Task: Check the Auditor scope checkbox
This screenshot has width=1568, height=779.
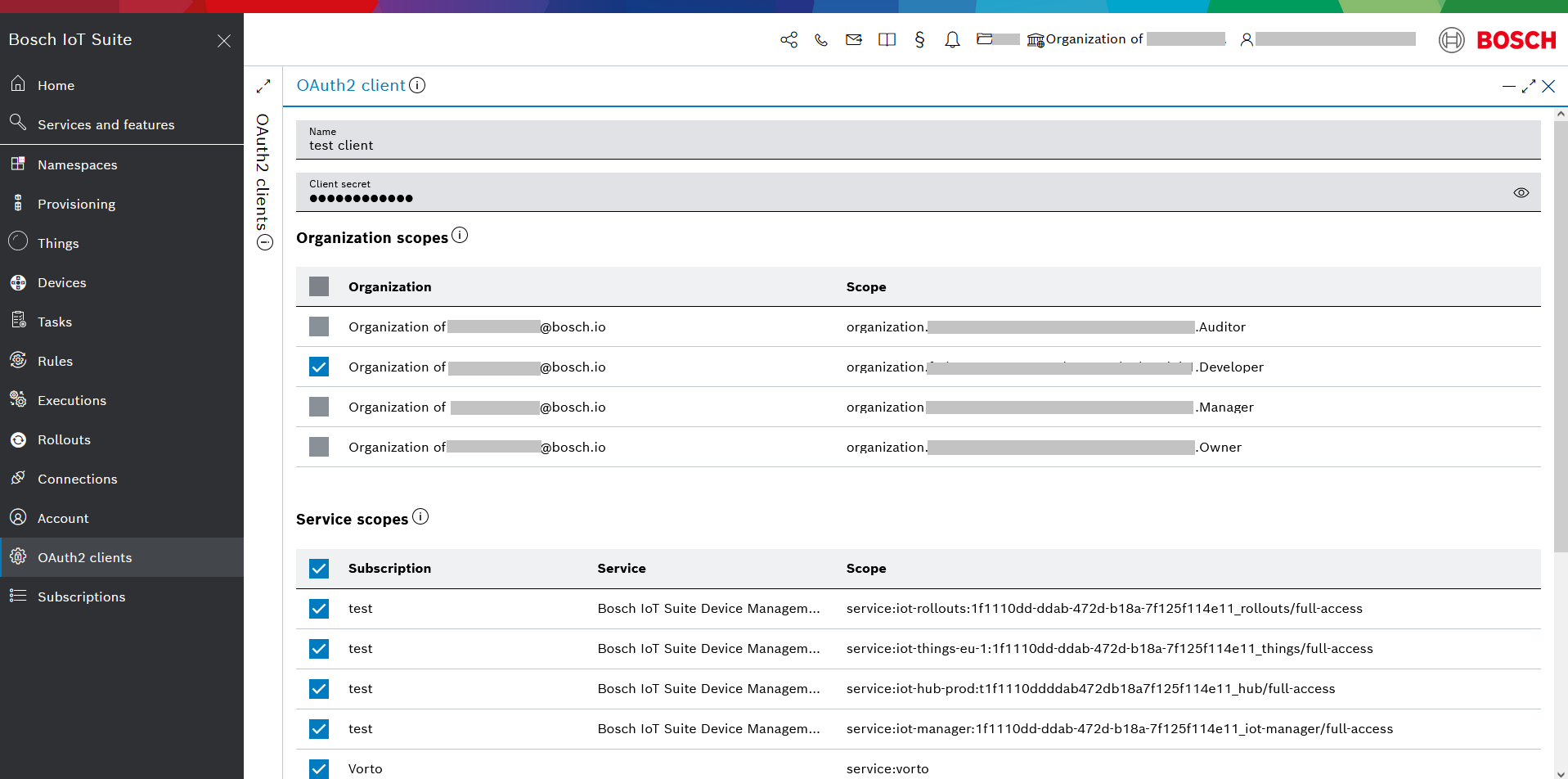Action: pyautogui.click(x=319, y=326)
